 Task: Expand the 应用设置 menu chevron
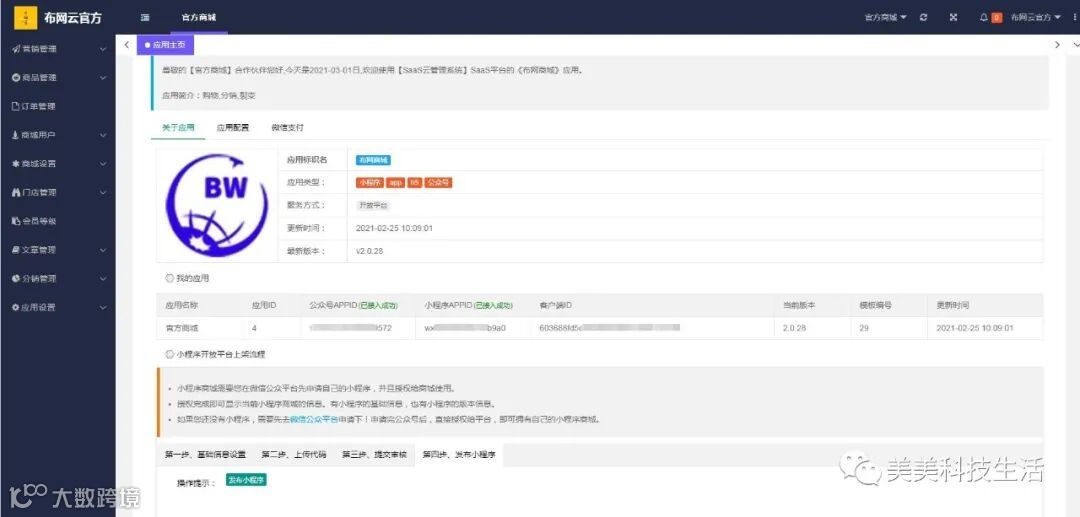(x=103, y=308)
